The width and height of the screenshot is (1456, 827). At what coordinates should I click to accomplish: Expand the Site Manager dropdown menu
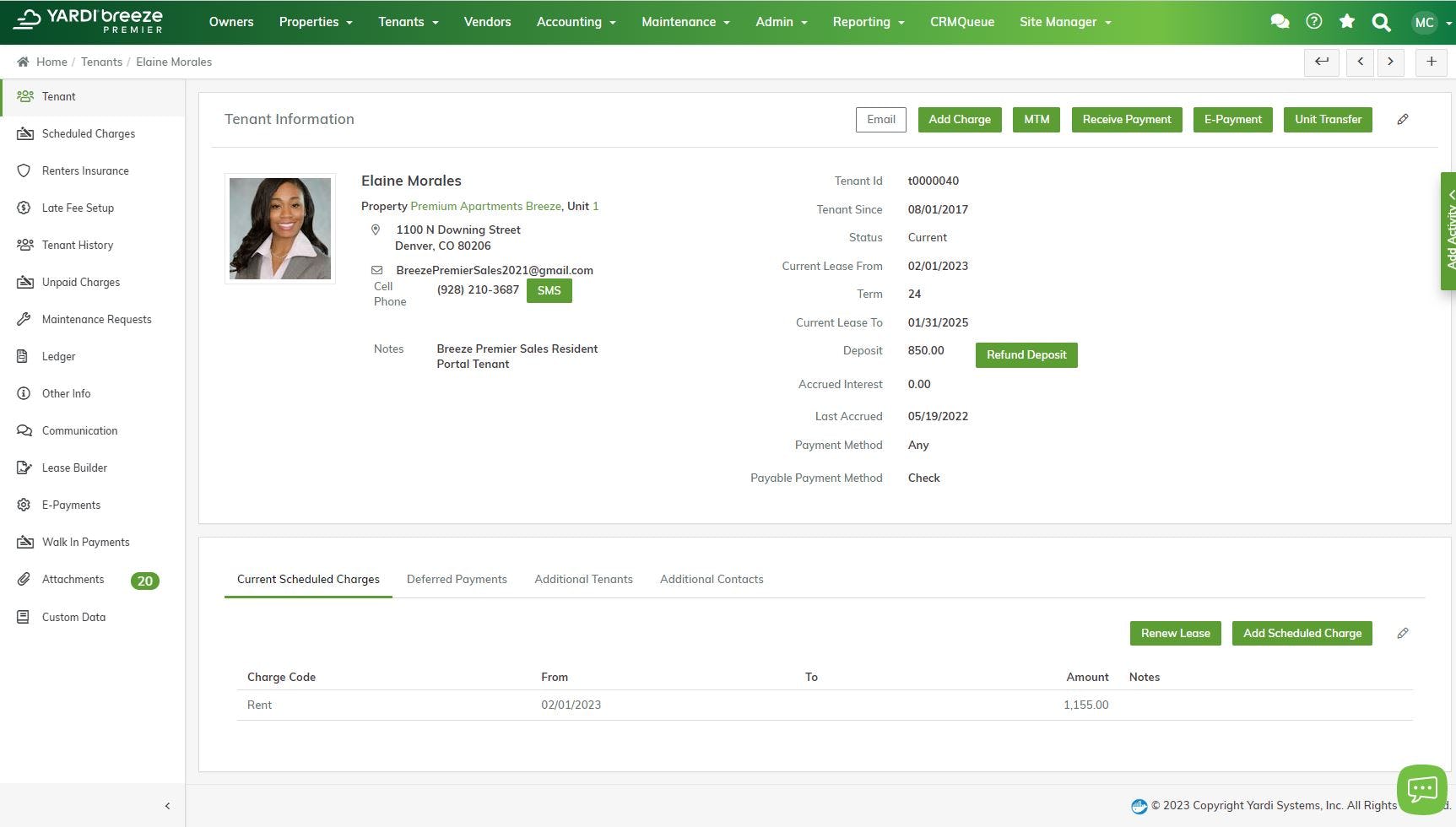click(x=1065, y=22)
